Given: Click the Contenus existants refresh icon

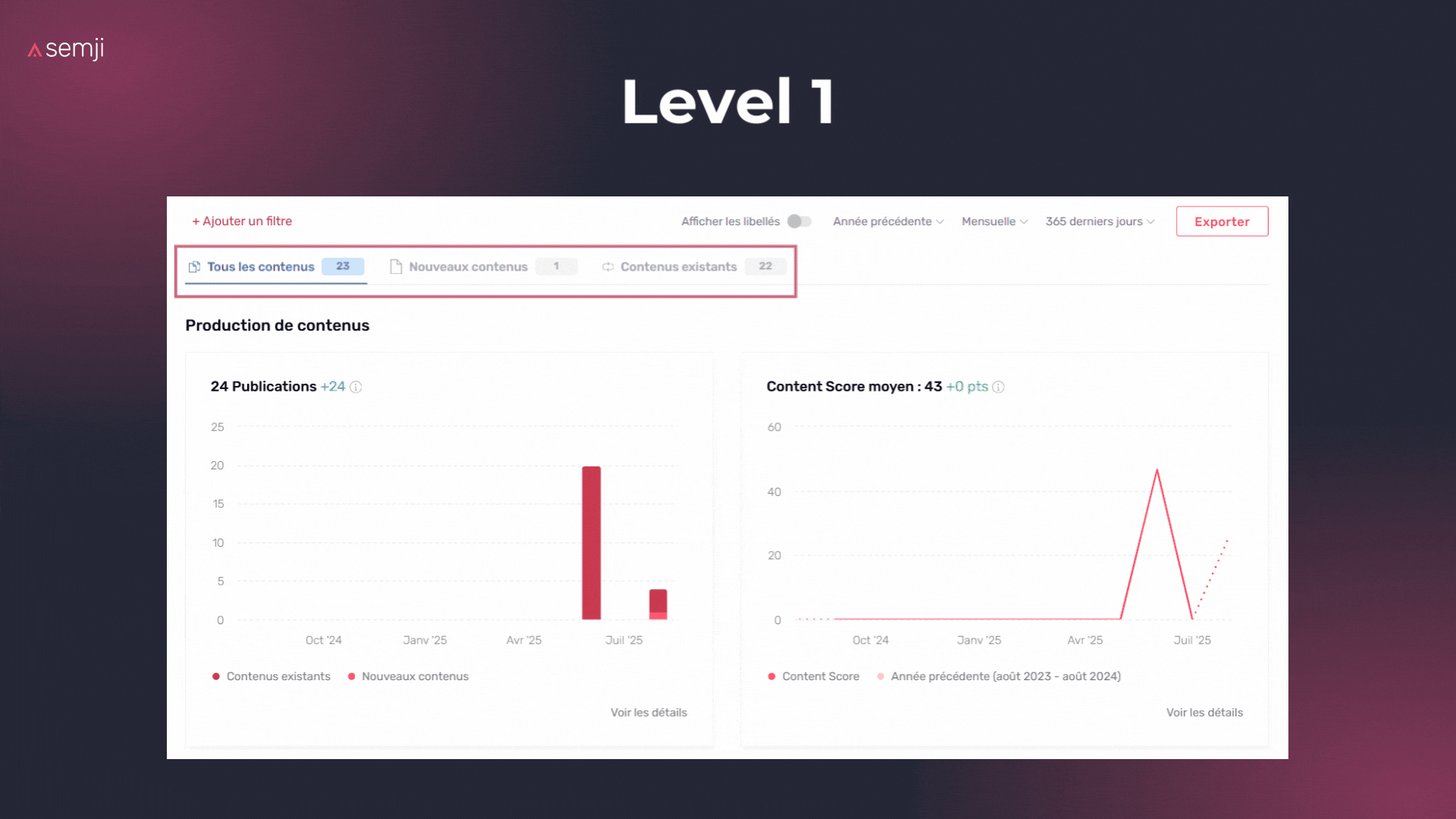Looking at the screenshot, I should (608, 267).
